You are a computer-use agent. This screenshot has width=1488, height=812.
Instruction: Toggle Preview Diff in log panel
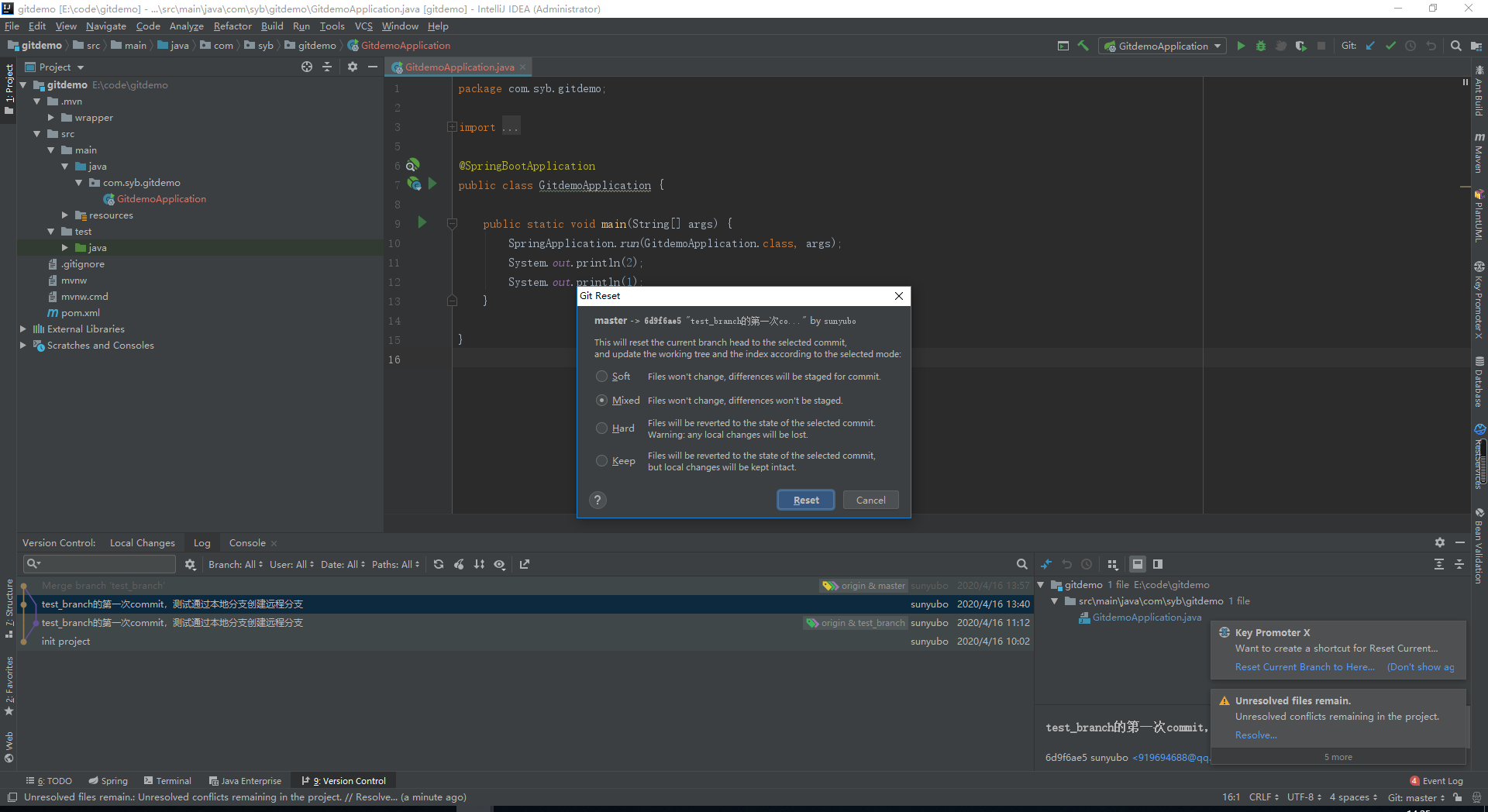(x=1158, y=565)
